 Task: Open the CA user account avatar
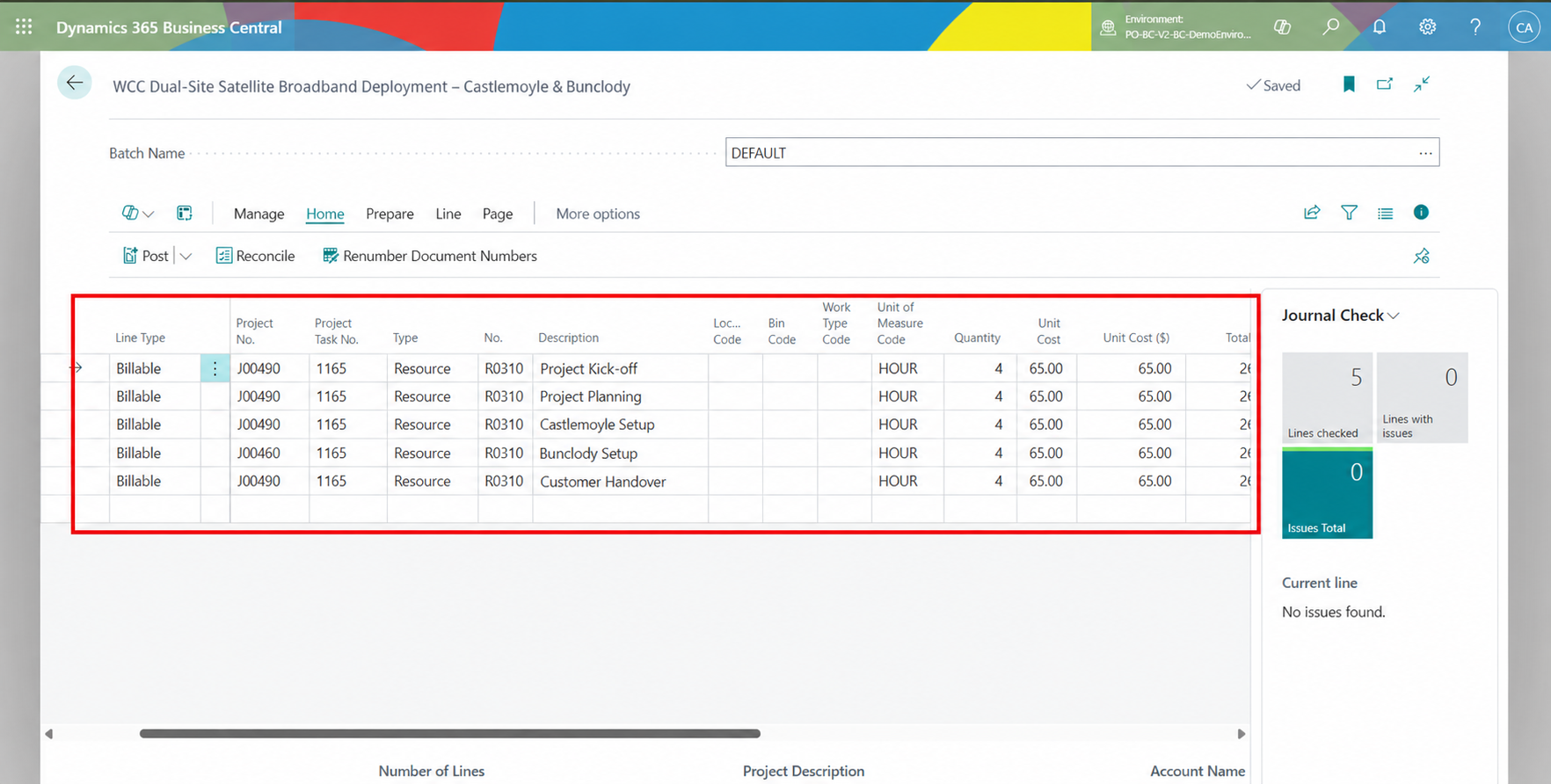pos(1525,27)
